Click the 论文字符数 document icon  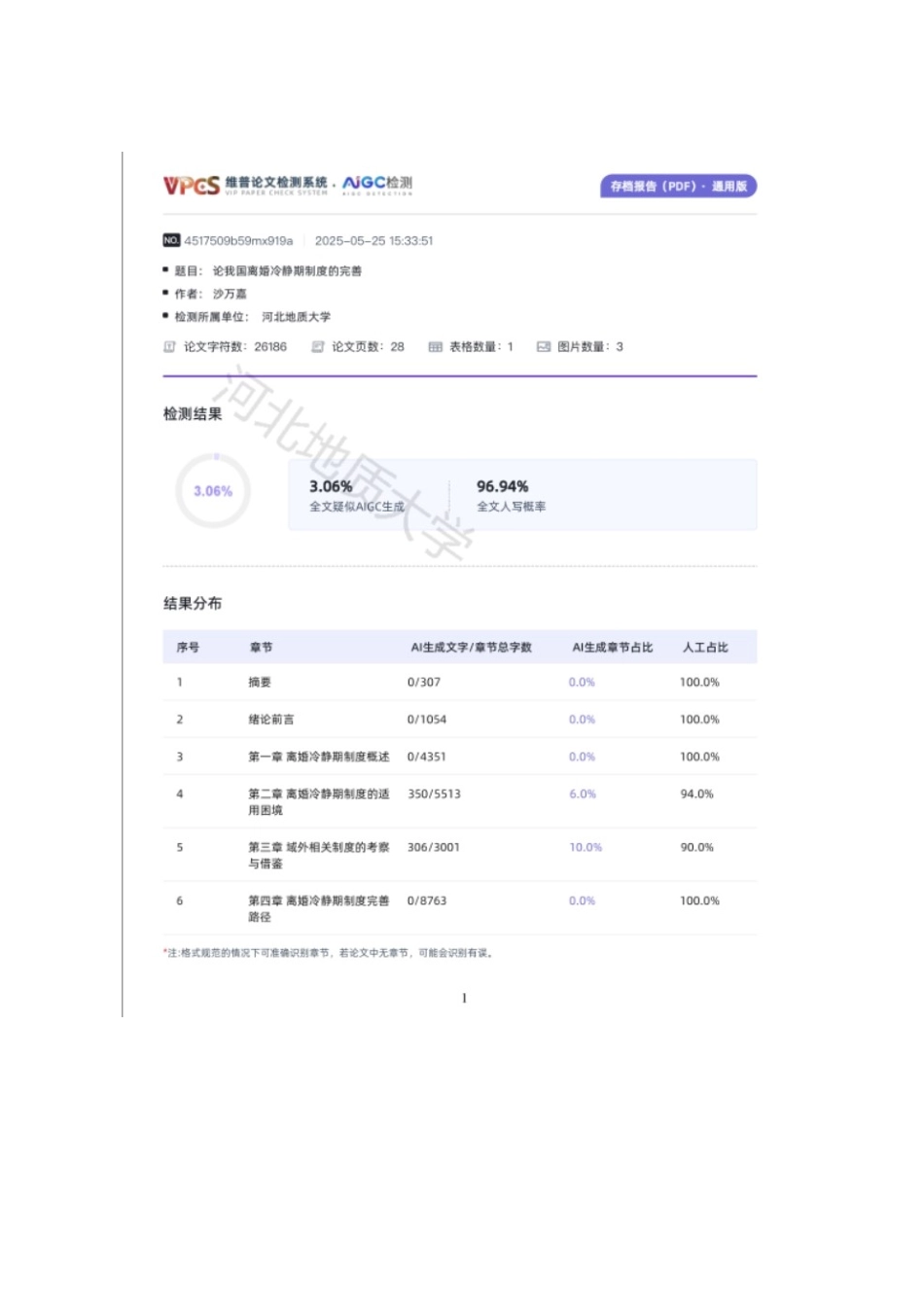(169, 346)
